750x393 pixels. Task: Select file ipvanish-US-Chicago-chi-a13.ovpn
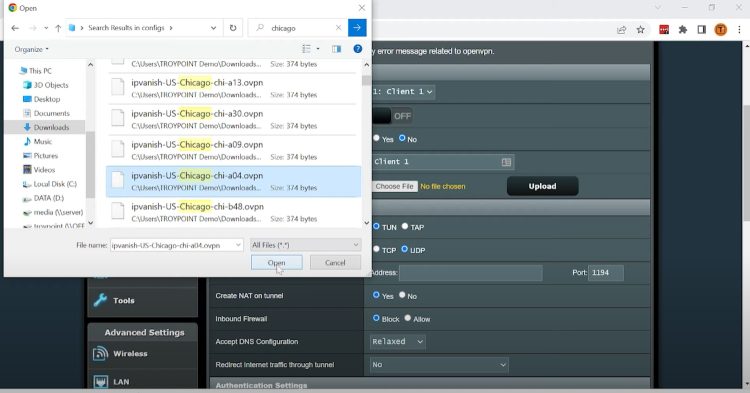pos(233,88)
